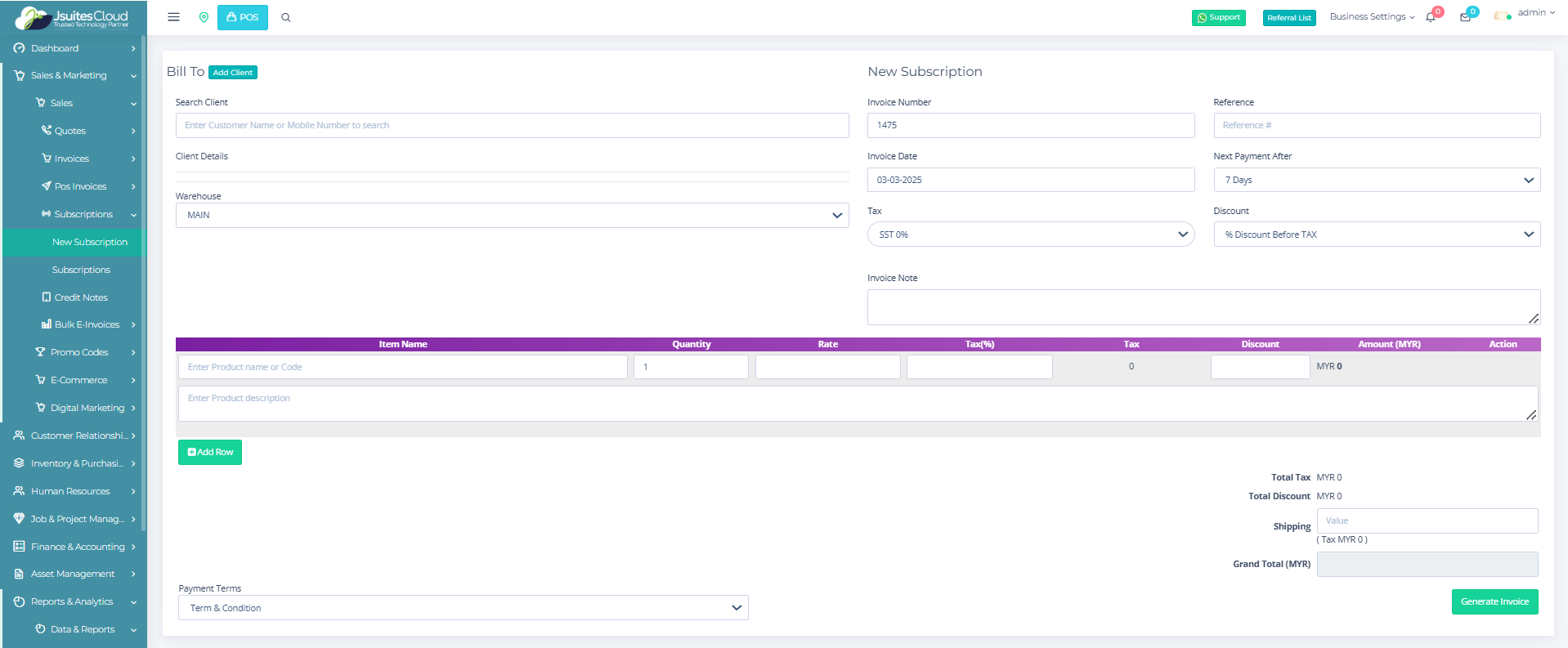This screenshot has width=1568, height=648.
Task: Click the Add Client button
Action: pos(233,73)
